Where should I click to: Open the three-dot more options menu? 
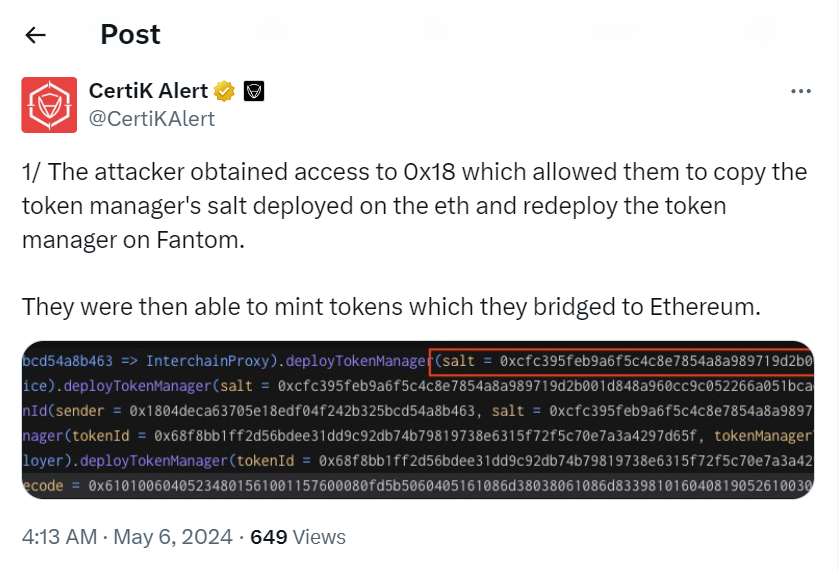(800, 91)
